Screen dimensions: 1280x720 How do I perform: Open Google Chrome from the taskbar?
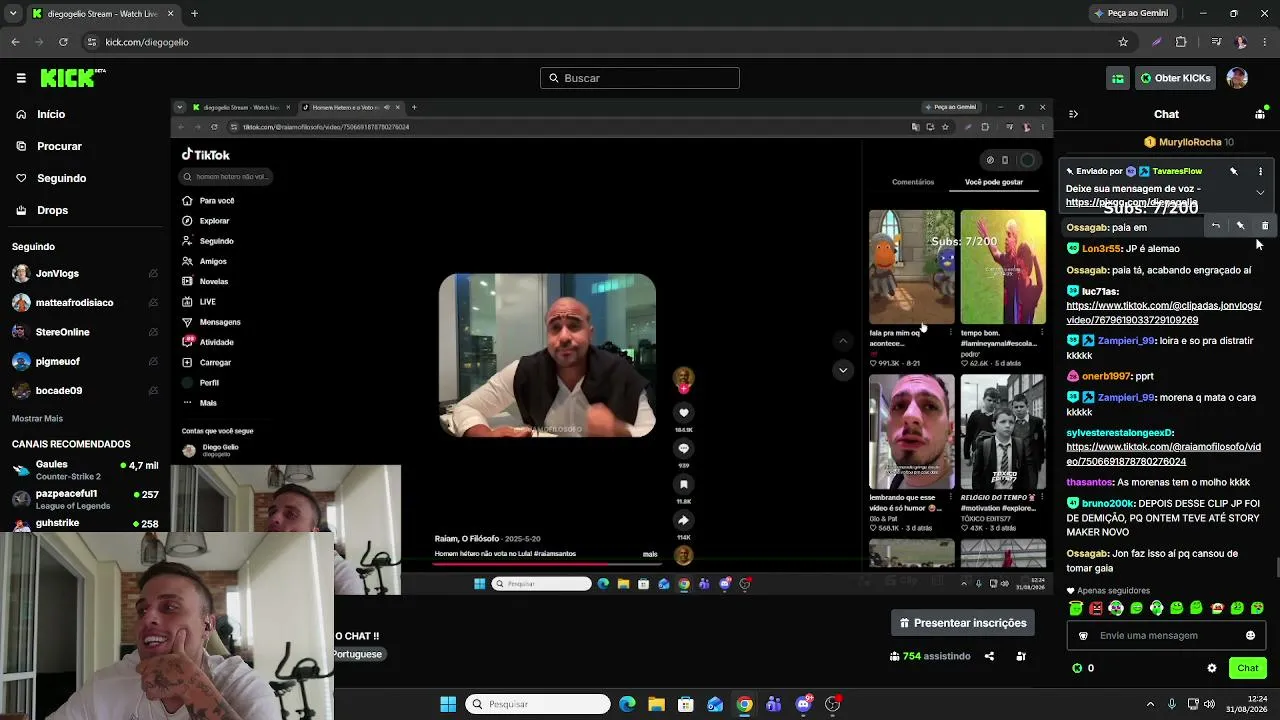click(x=744, y=704)
